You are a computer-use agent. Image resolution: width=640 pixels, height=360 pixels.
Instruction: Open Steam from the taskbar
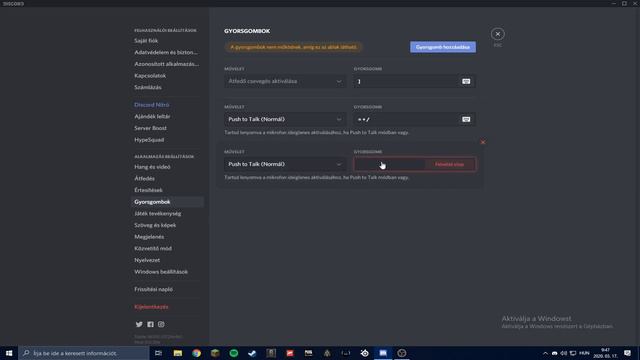click(252, 353)
